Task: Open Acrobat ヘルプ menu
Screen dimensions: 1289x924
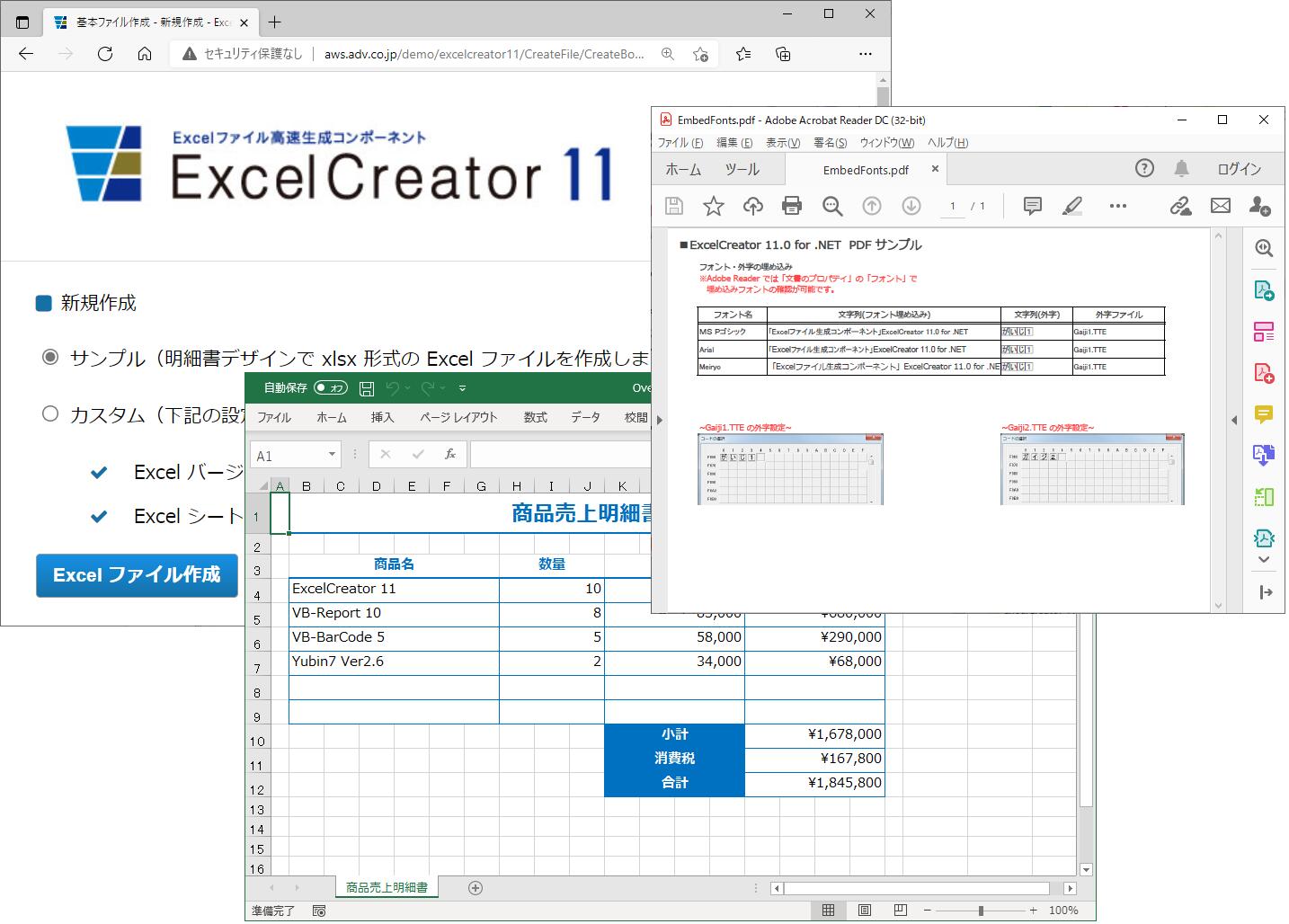Action: click(x=948, y=143)
